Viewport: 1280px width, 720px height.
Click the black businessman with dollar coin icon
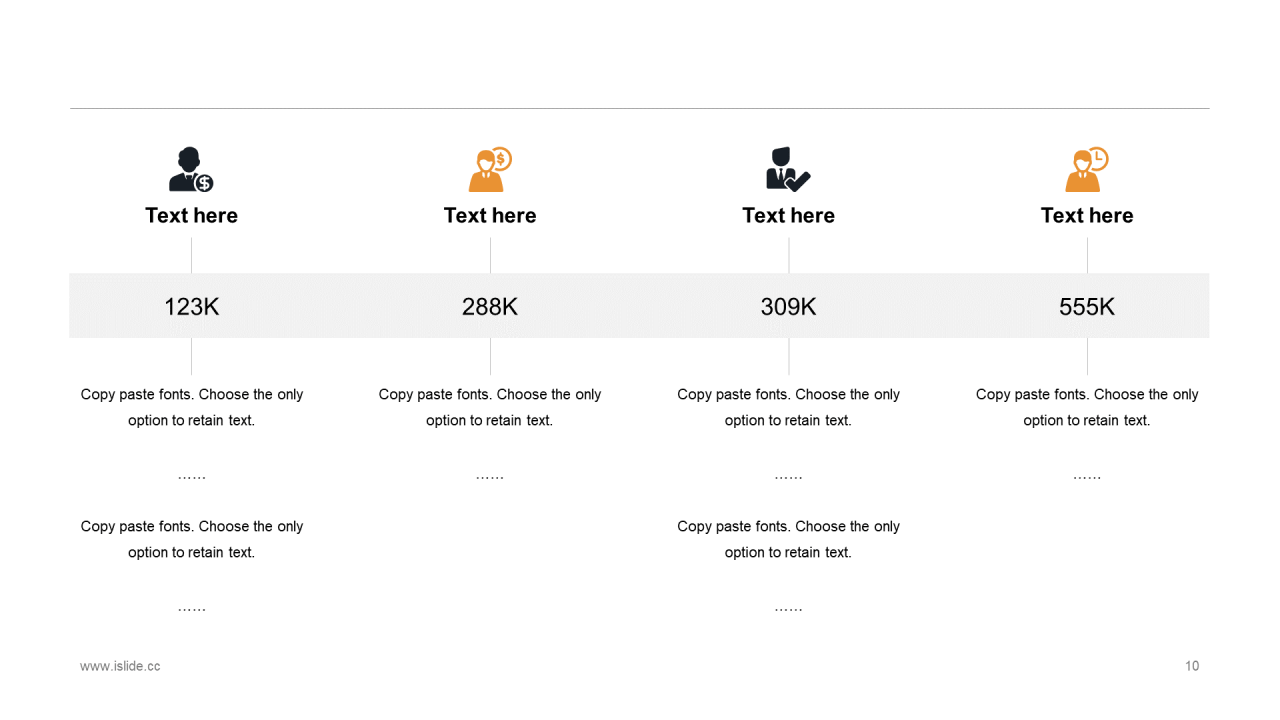coord(191,170)
